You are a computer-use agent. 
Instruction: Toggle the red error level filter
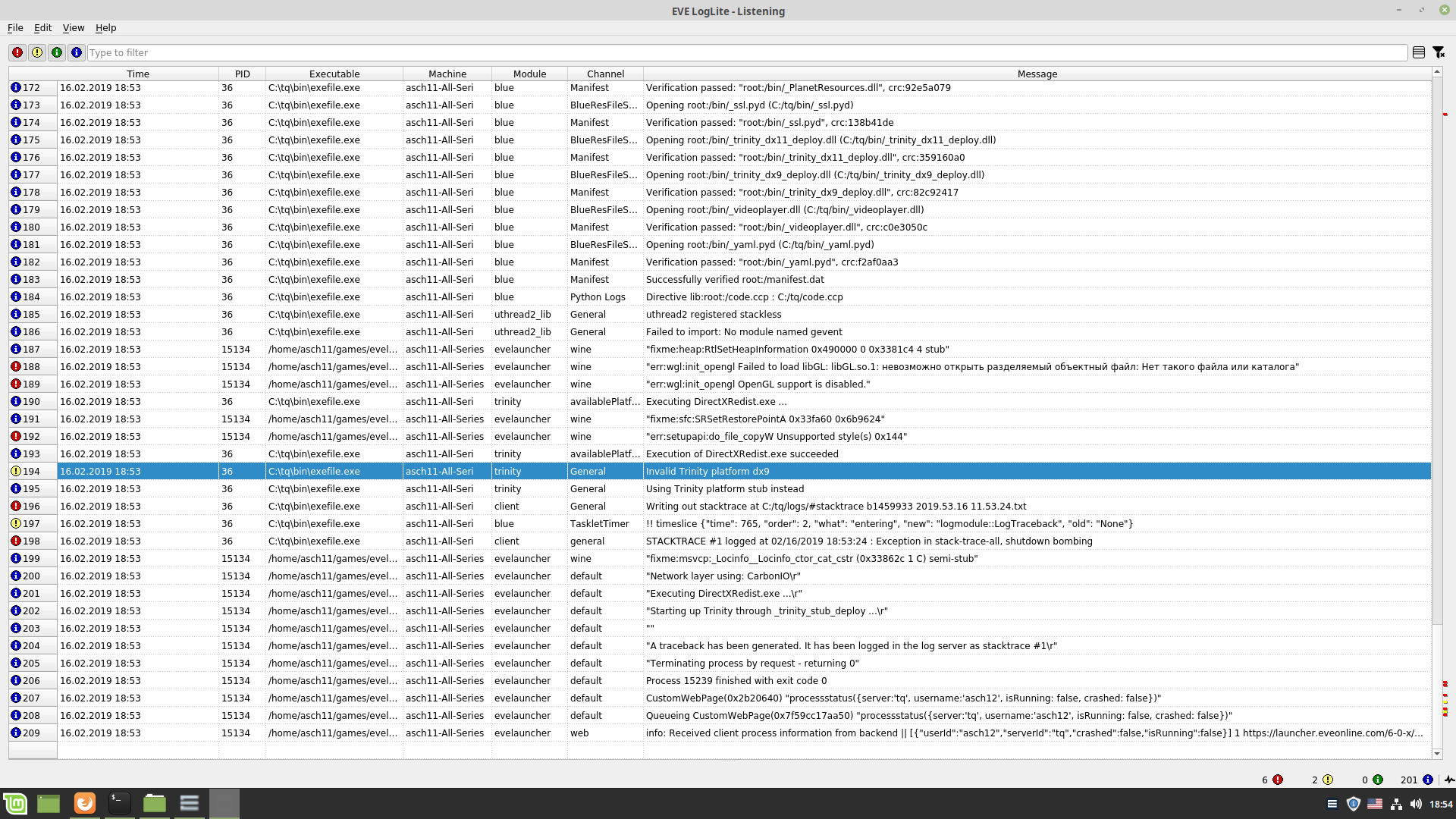pos(17,52)
